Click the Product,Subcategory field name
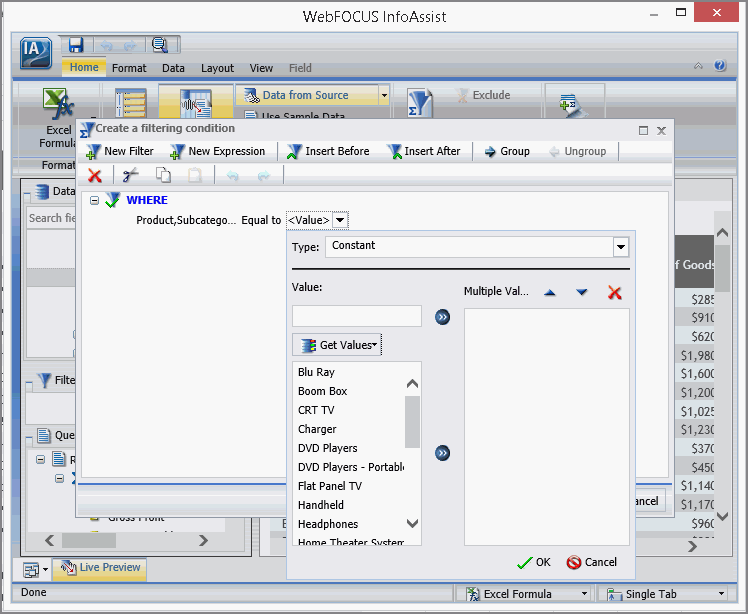This screenshot has width=748, height=614. (186, 220)
